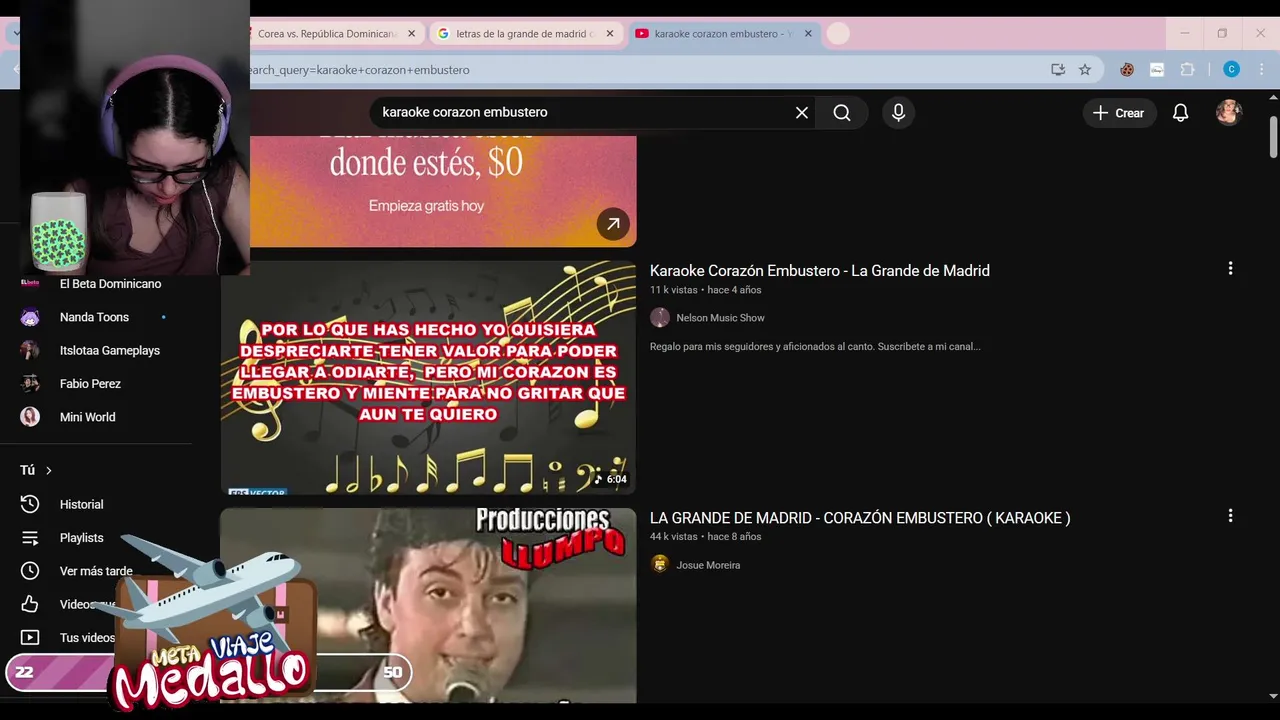This screenshot has height=720, width=1280.
Task: Open Ver más tarde clock icon
Action: click(30, 571)
